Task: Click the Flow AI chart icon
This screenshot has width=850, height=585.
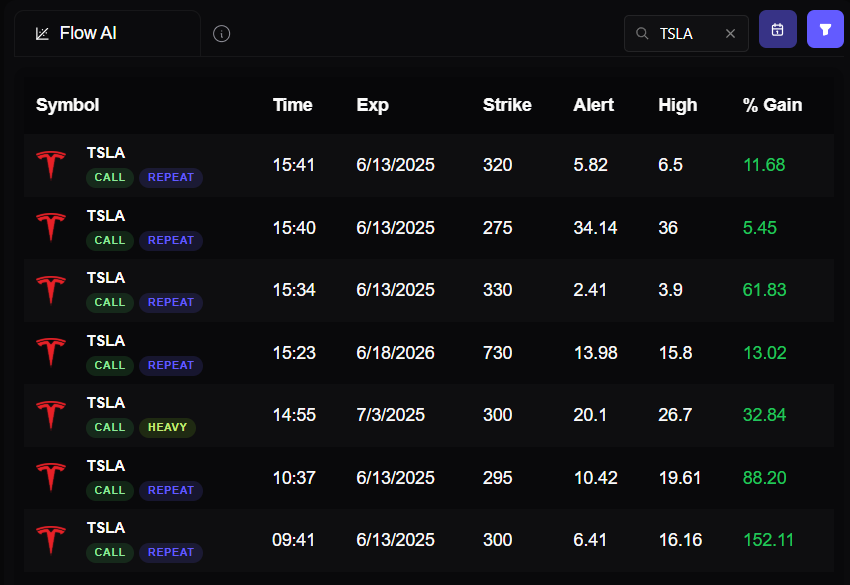Action: coord(42,34)
